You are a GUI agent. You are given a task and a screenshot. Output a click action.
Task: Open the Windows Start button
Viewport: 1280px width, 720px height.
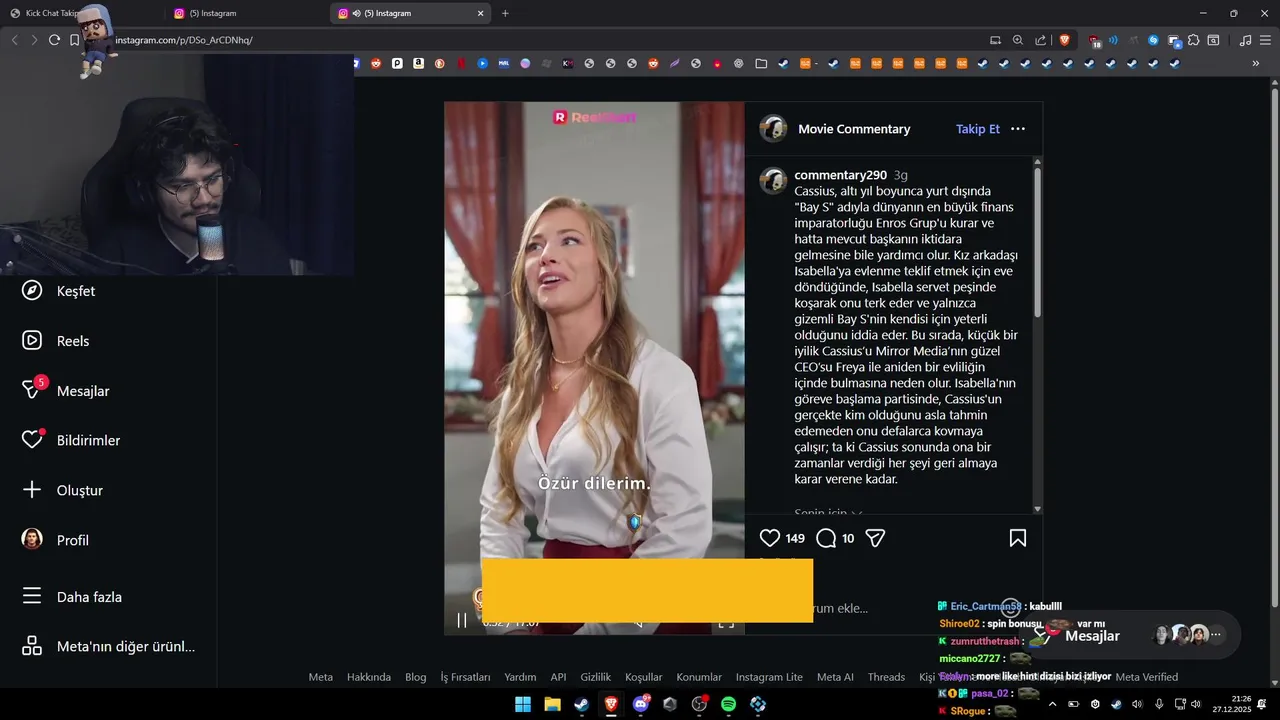tap(523, 704)
